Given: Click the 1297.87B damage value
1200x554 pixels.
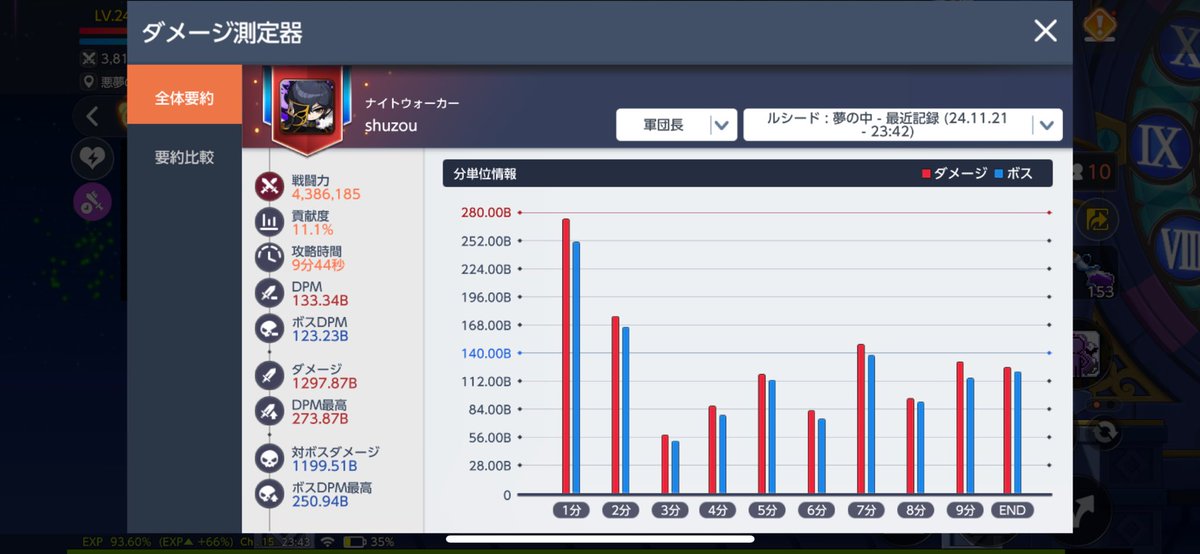Looking at the screenshot, I should [324, 383].
